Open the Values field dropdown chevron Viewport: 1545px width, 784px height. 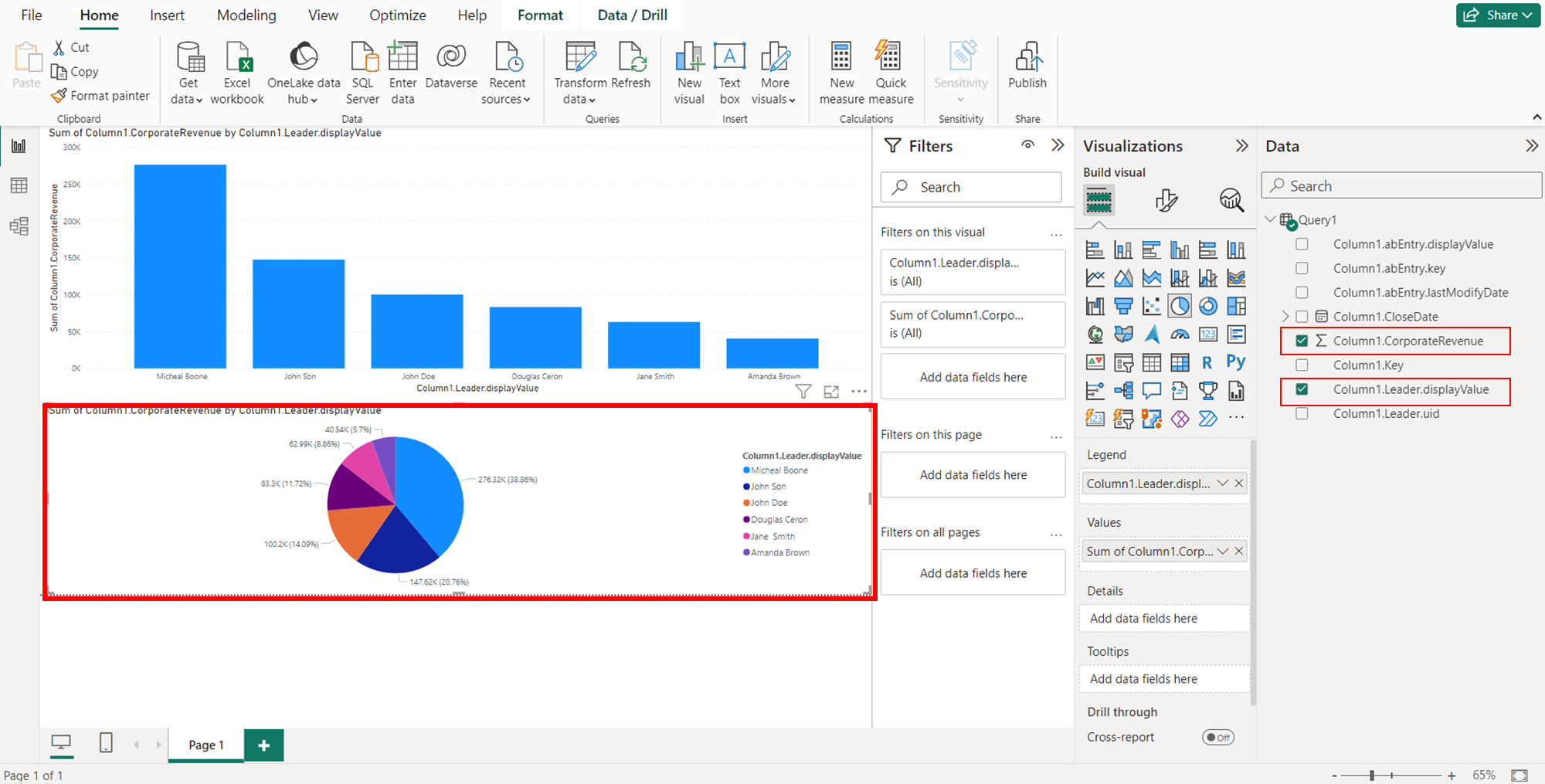click(x=1222, y=552)
